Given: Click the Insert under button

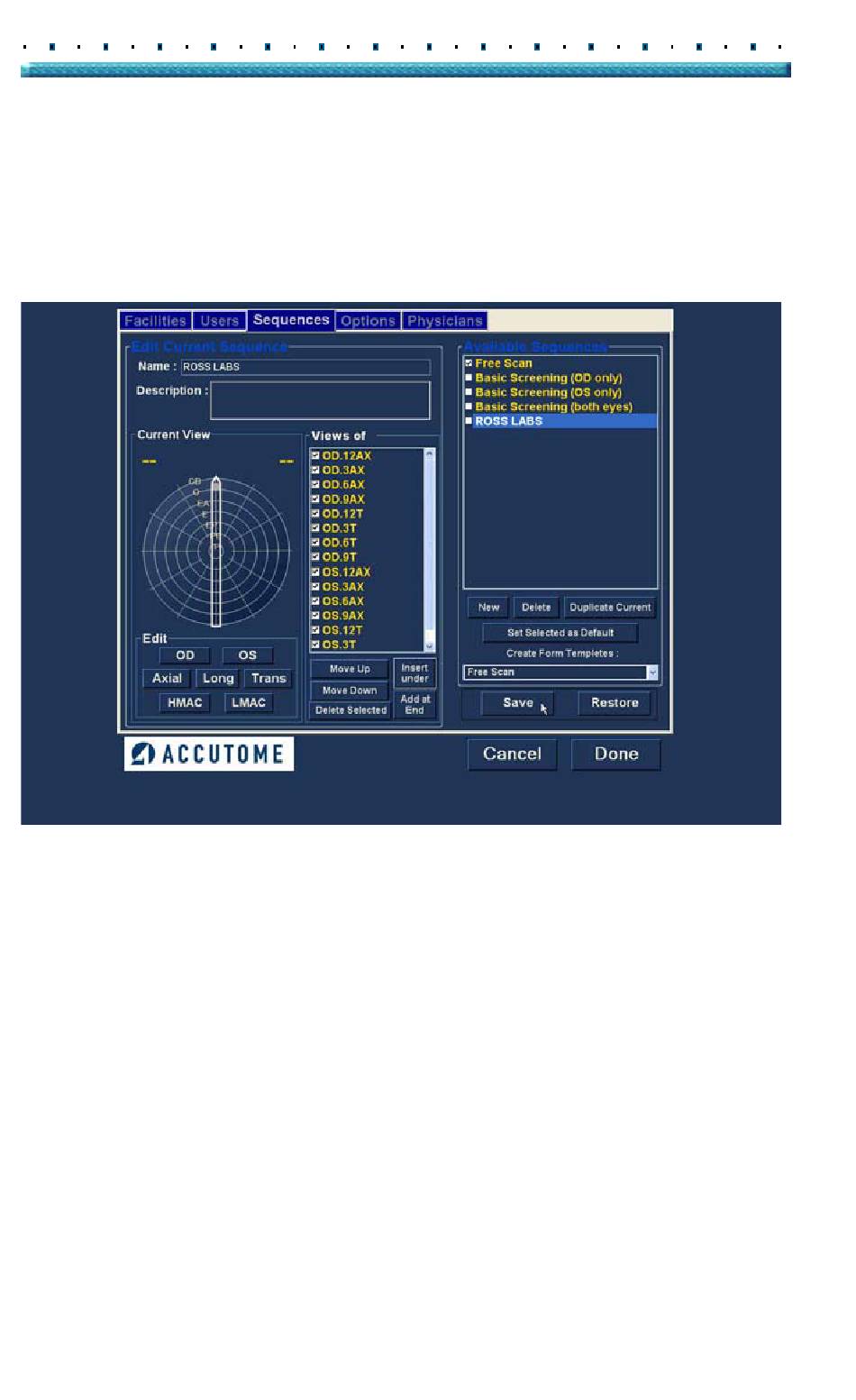Looking at the screenshot, I should click(414, 673).
